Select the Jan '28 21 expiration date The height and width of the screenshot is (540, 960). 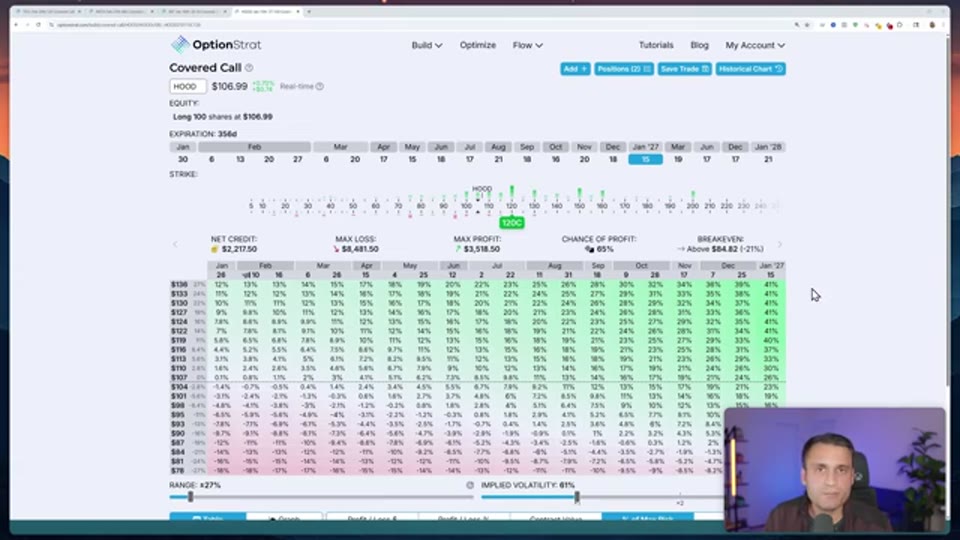[768, 159]
